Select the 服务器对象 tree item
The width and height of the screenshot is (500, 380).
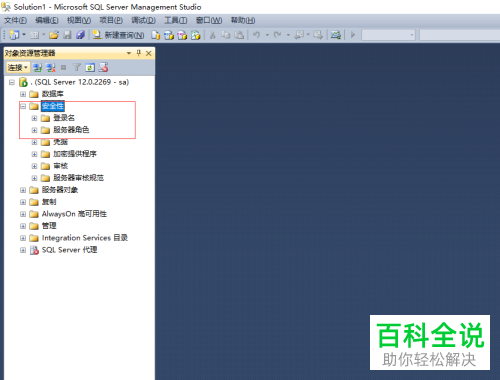coord(60,190)
